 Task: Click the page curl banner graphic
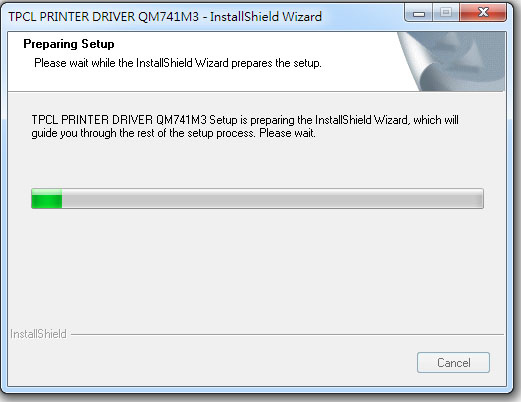[x=451, y=62]
